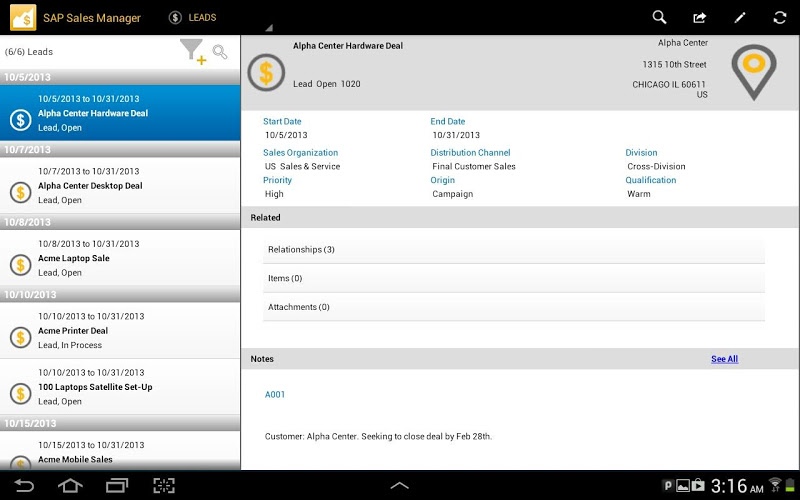Tap the shopping bag notification icon

click(698, 485)
